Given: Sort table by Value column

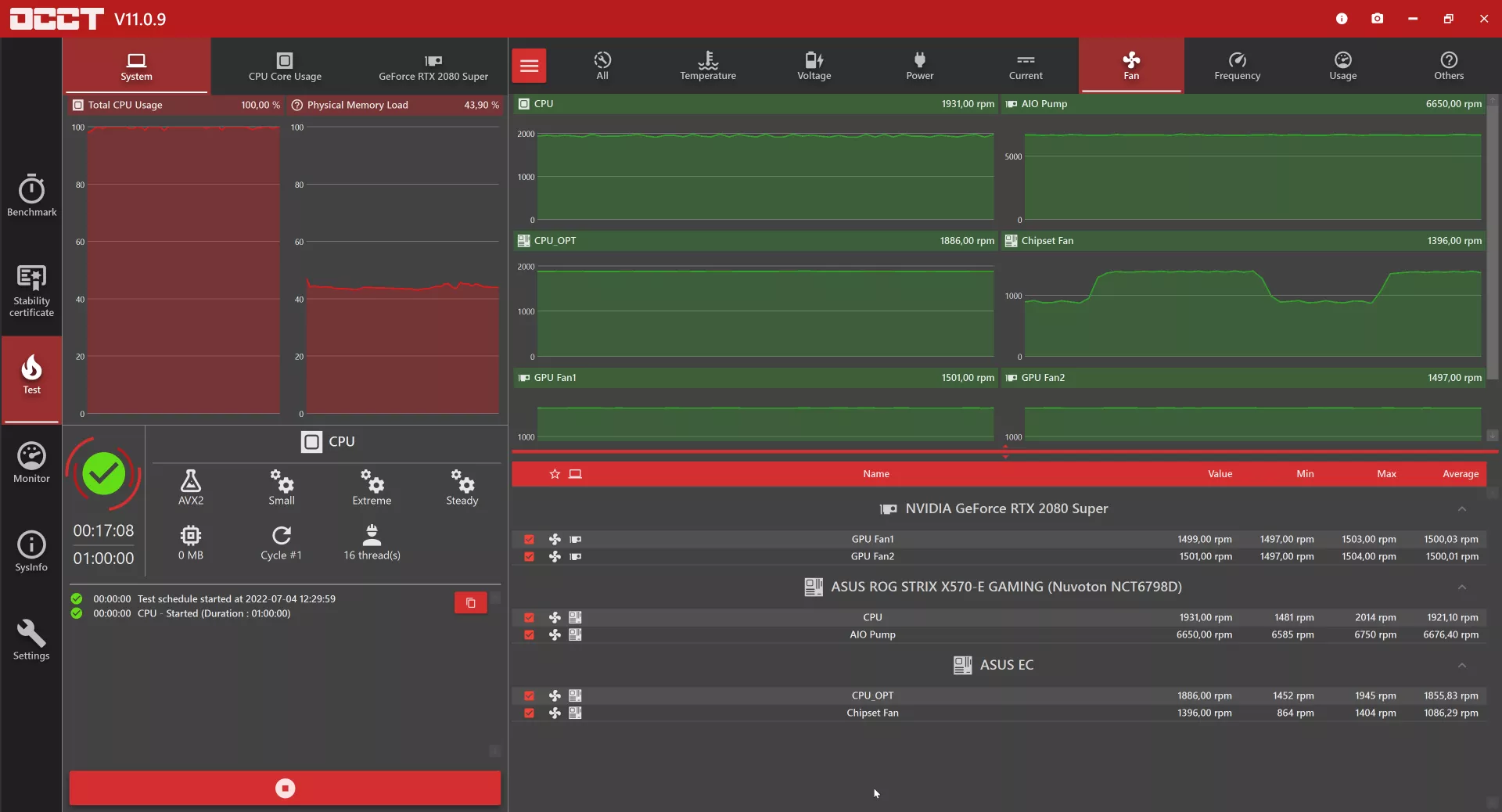Looking at the screenshot, I should point(1220,474).
